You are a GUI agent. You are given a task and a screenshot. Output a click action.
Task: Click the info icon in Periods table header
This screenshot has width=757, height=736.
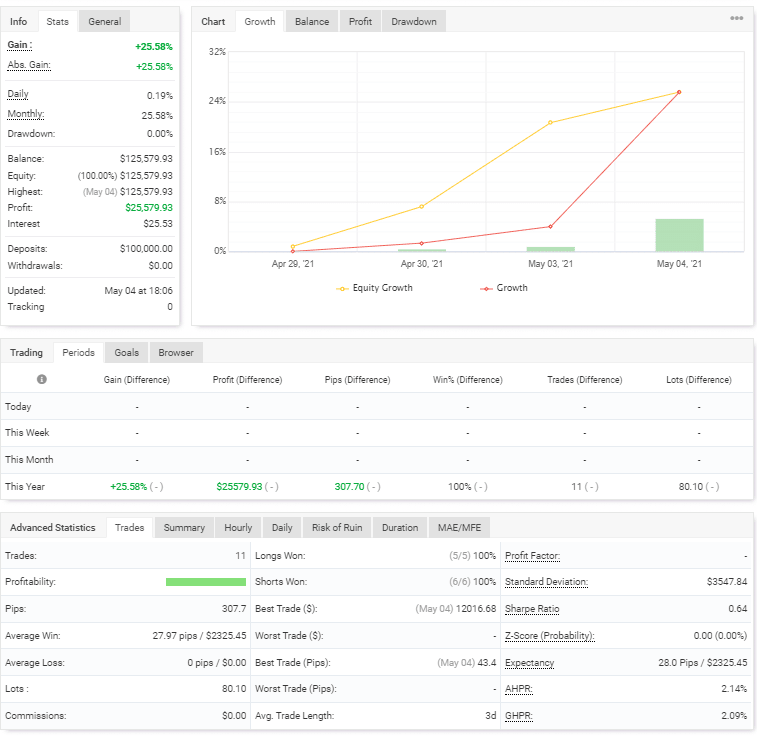pyautogui.click(x=41, y=380)
